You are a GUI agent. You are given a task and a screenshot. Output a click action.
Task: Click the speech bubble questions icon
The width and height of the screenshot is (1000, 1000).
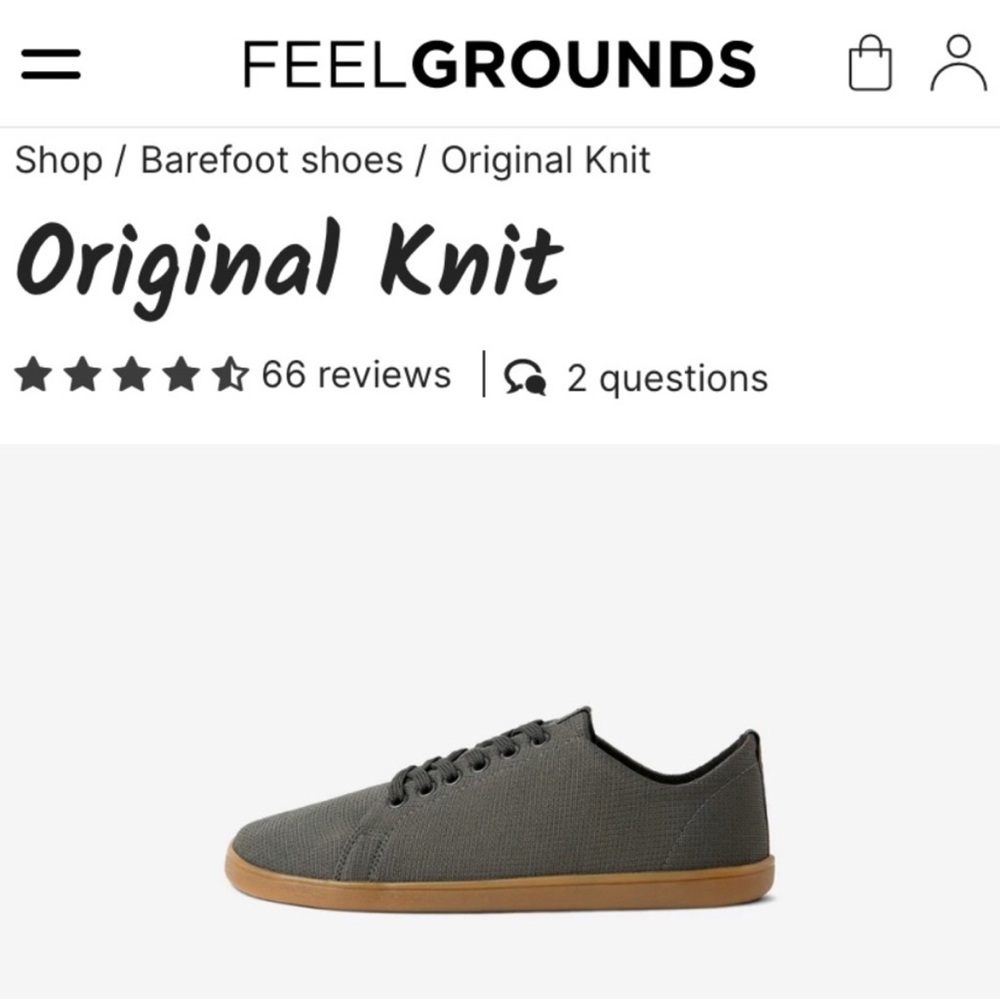524,378
